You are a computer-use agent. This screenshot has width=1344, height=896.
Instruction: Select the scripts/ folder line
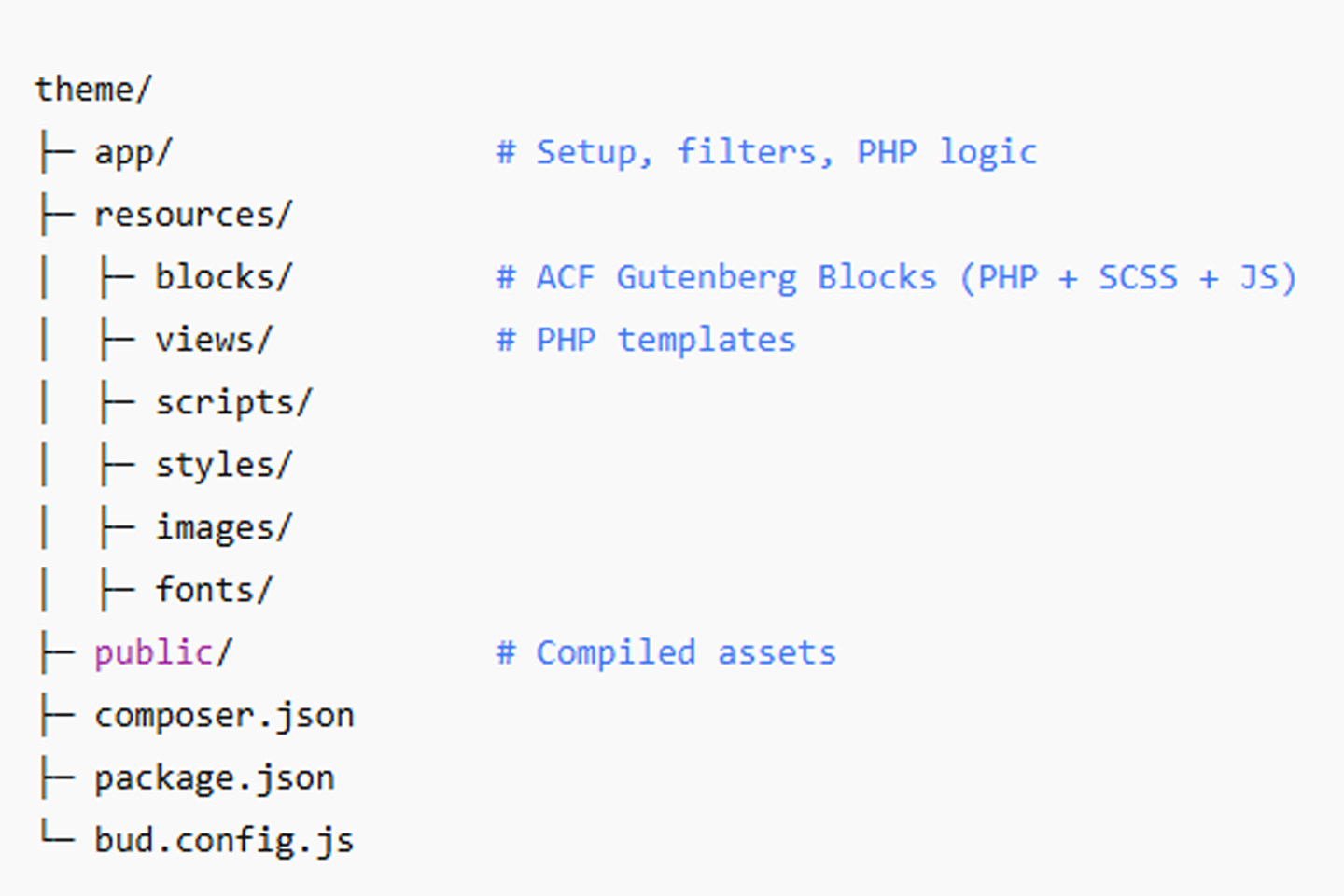pos(233,402)
